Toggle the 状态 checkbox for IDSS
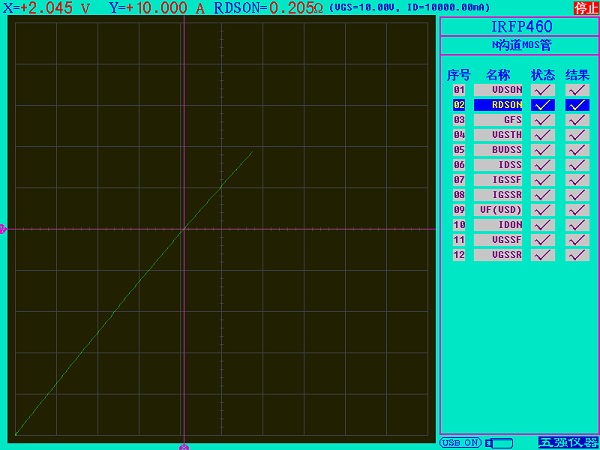Image resolution: width=600 pixels, height=450 pixels. click(x=543, y=165)
